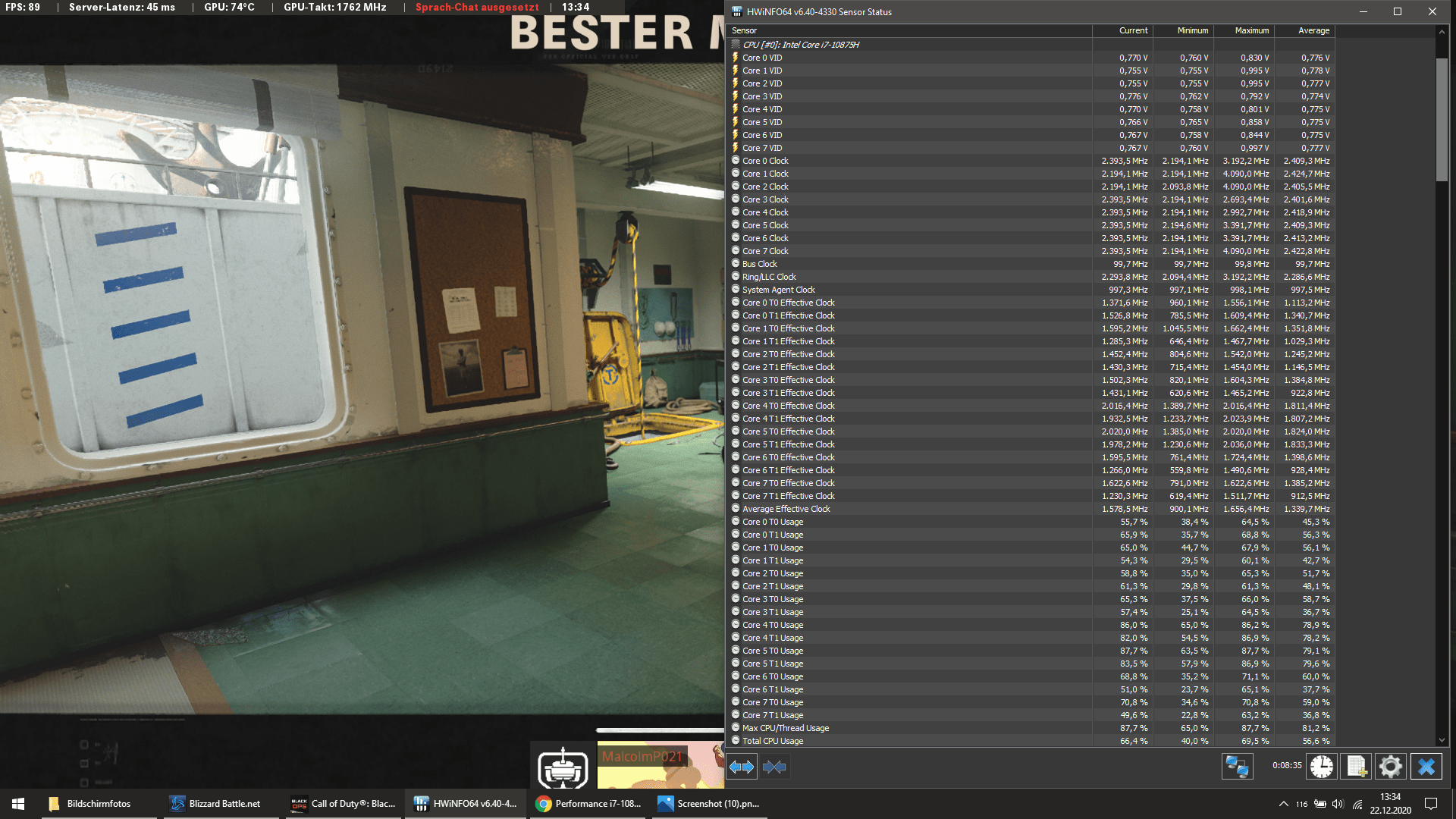
Task: Select the Core 0 Clock row
Action: [1031, 161]
